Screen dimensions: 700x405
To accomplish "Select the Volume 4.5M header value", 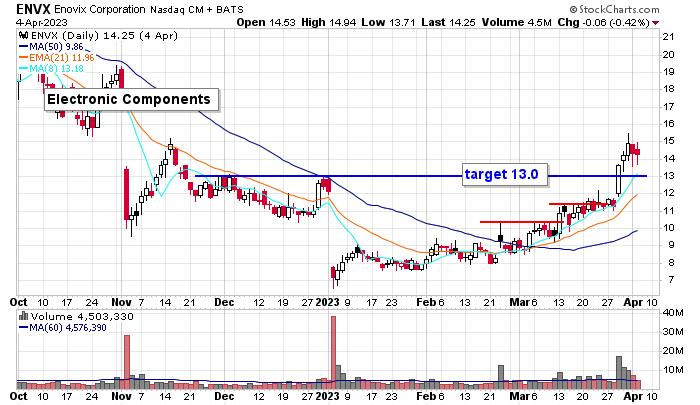I will (517, 22).
